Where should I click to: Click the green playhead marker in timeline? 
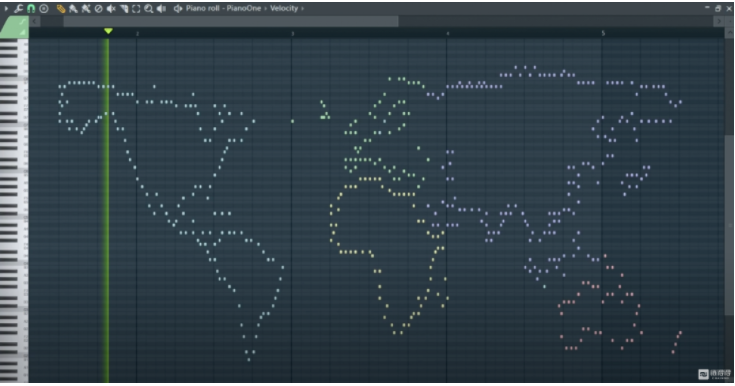pos(108,31)
